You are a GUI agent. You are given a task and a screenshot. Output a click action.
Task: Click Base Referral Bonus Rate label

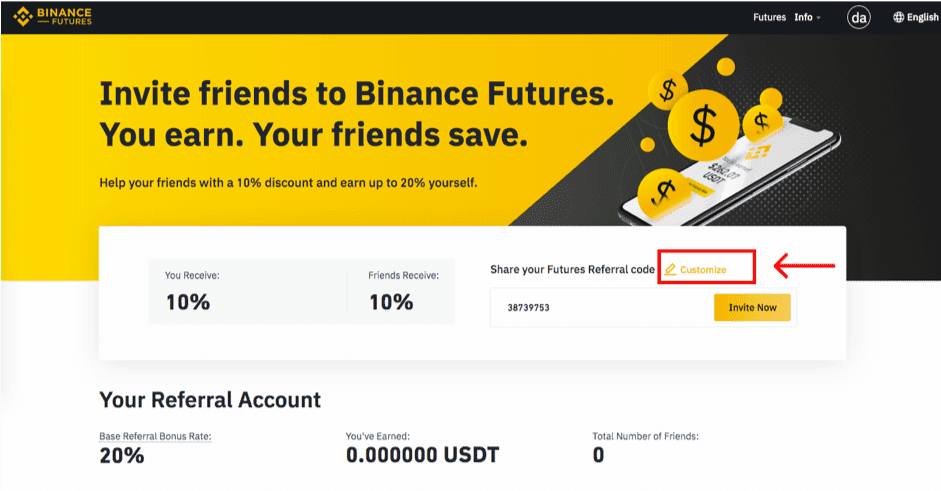coord(155,436)
